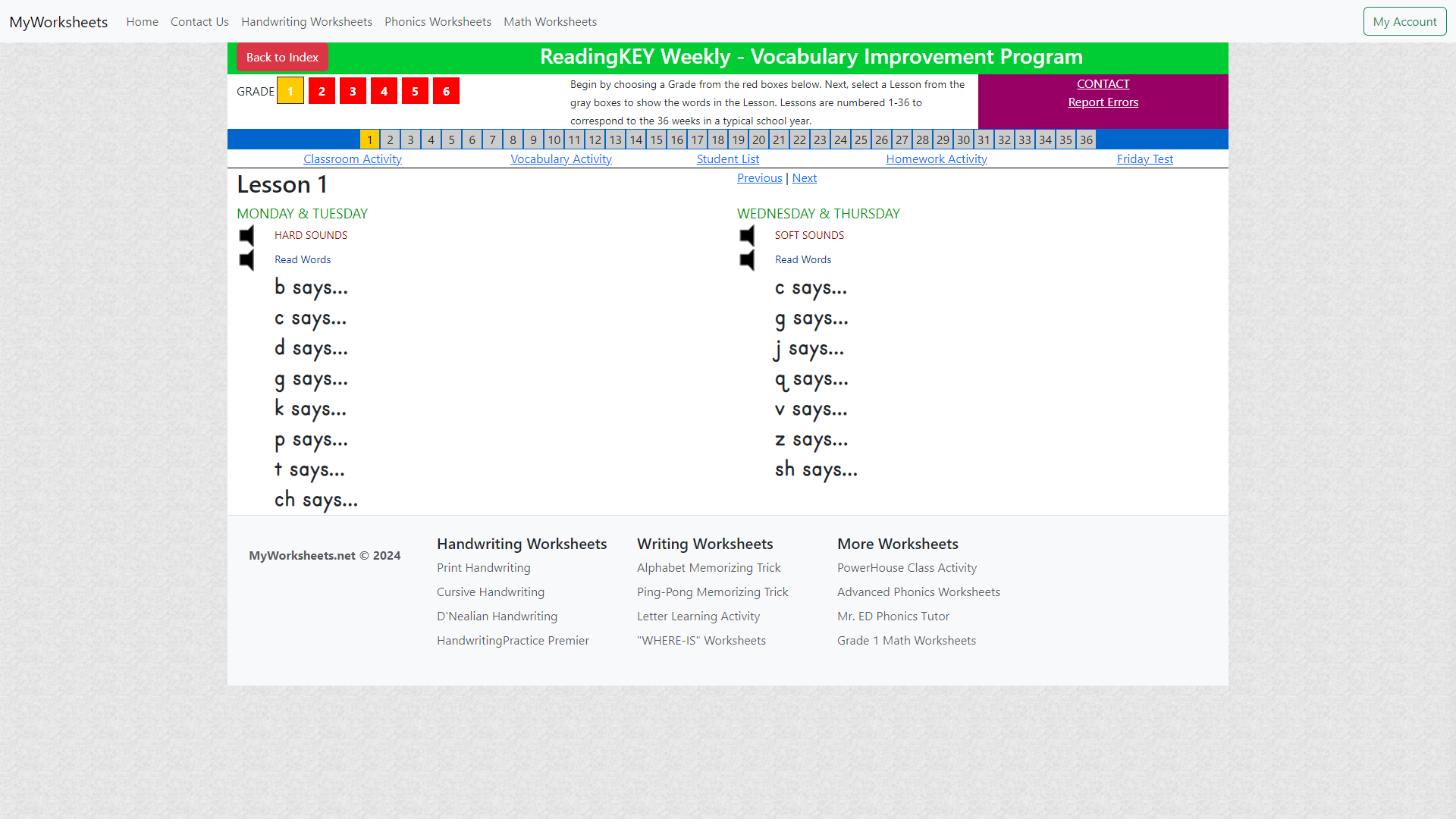Click the CONTACT link
This screenshot has height=819, width=1456.
pos(1103,84)
